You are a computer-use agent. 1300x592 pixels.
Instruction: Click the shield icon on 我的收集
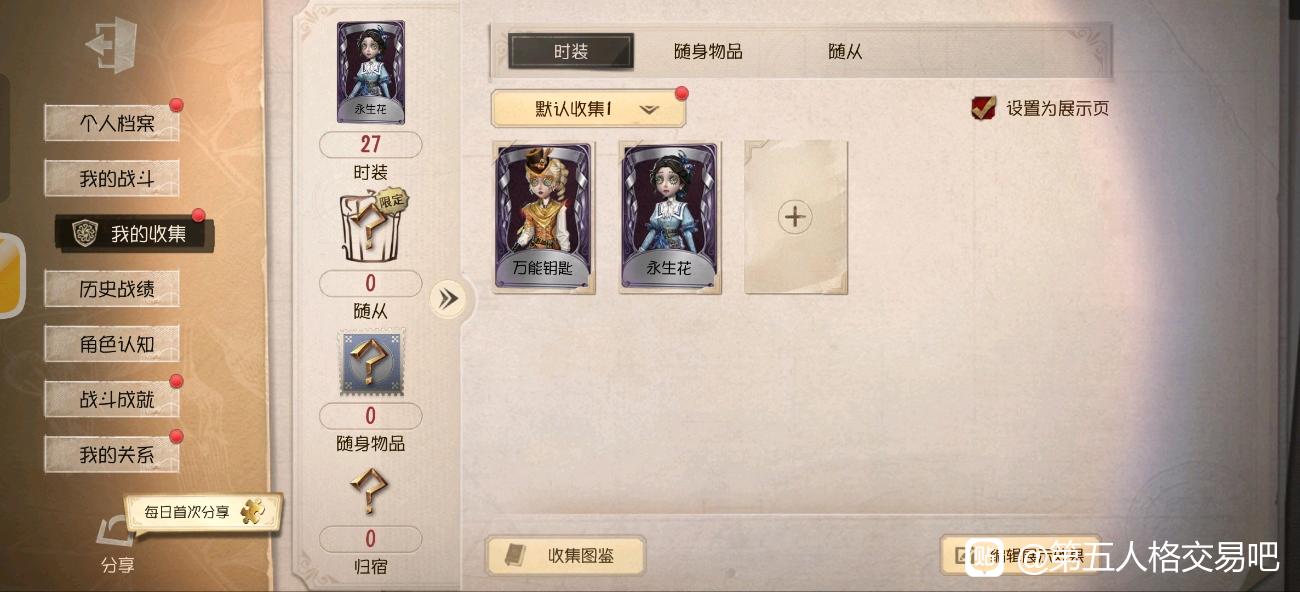[x=84, y=233]
